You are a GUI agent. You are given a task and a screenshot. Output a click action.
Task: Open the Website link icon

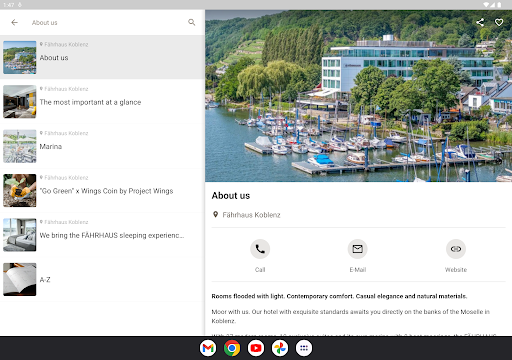point(456,249)
